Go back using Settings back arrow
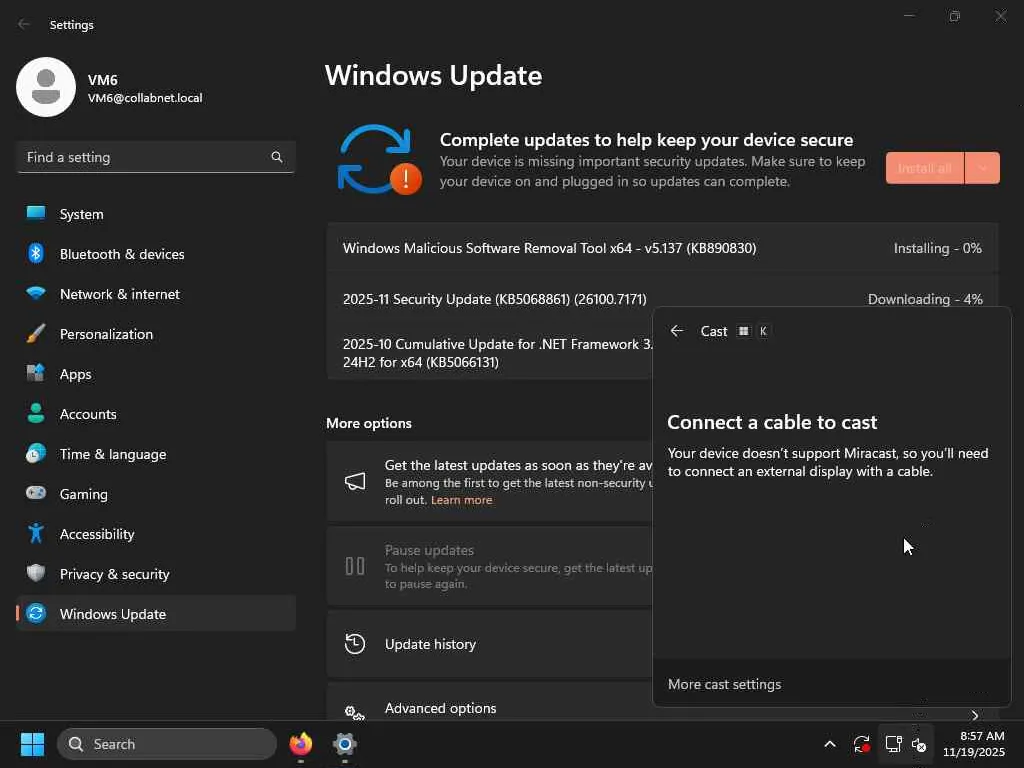This screenshot has width=1024, height=768. click(24, 24)
